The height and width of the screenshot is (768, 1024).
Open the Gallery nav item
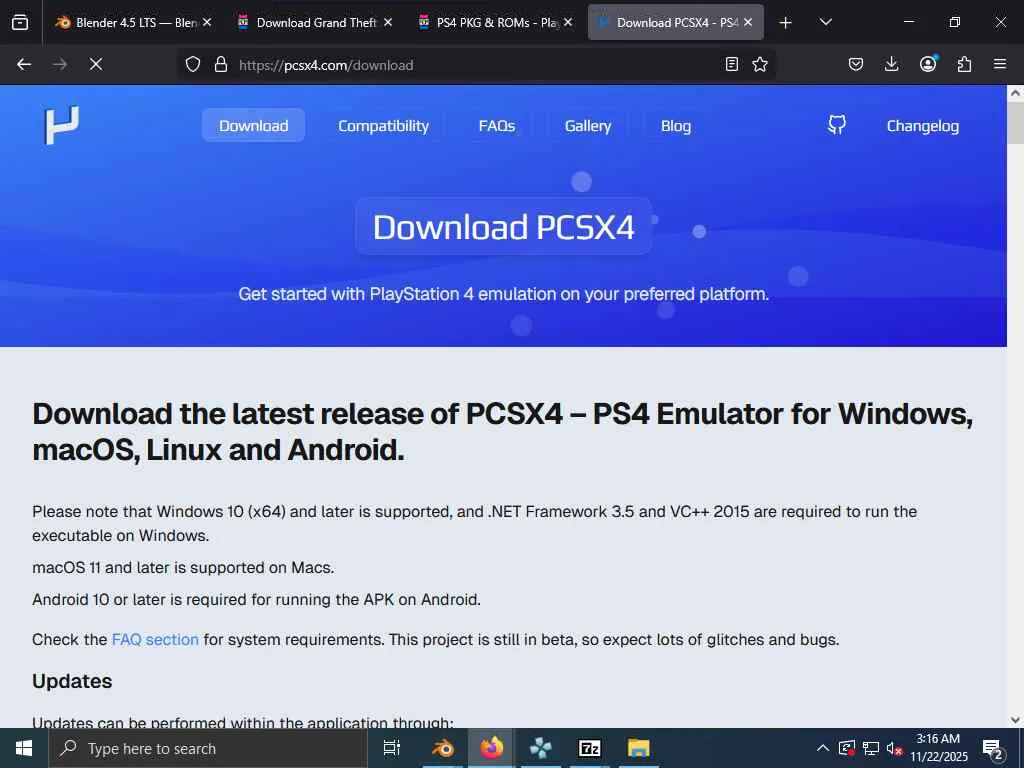coord(588,125)
